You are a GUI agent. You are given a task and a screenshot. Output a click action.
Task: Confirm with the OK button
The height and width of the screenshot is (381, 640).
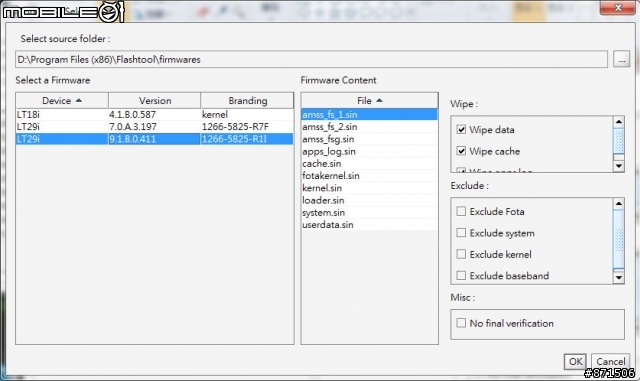pyautogui.click(x=576, y=361)
